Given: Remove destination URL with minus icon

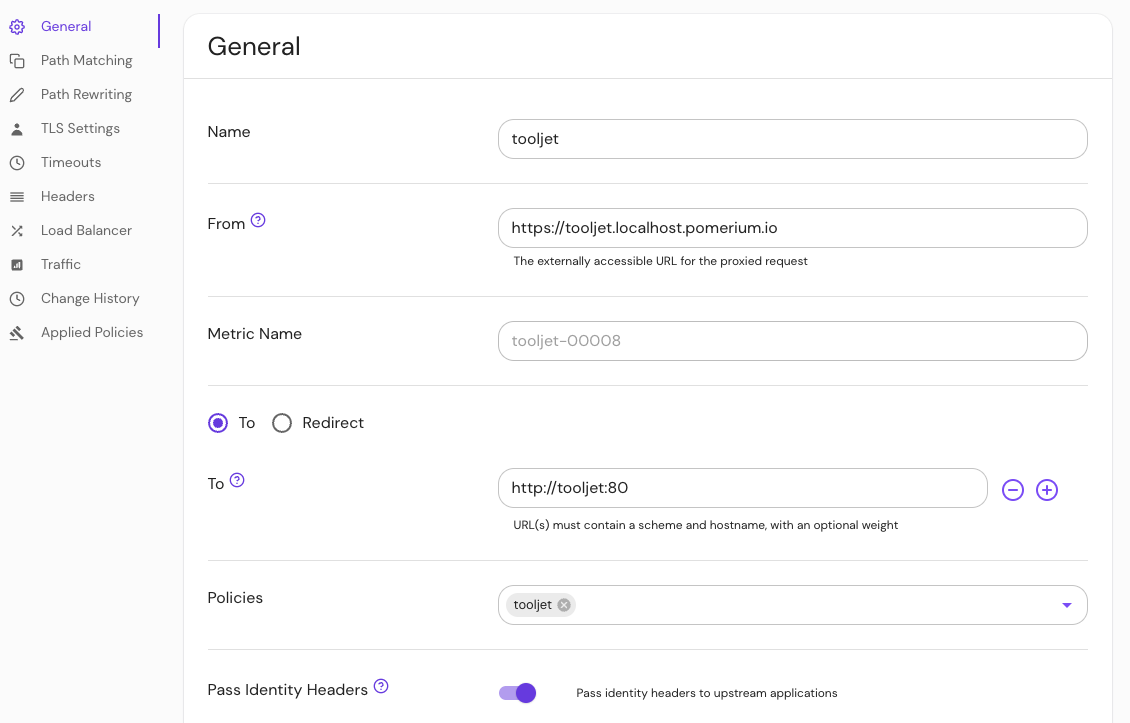Looking at the screenshot, I should click(1013, 490).
